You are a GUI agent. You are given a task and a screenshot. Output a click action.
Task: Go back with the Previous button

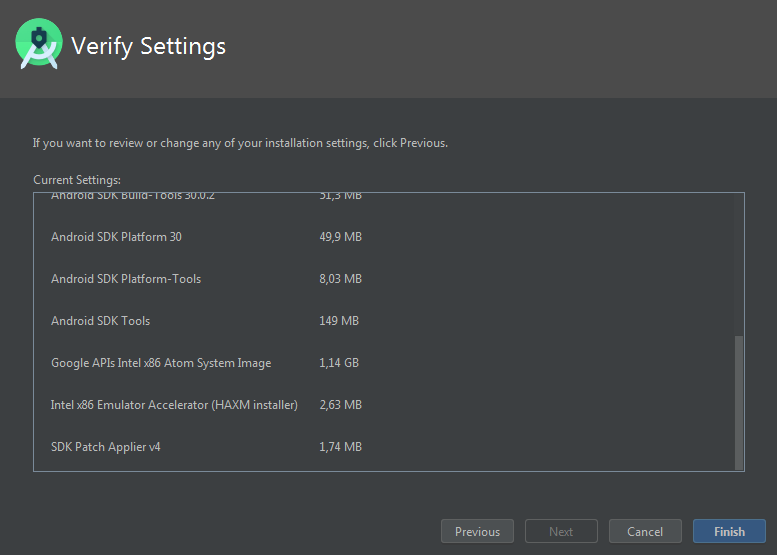click(x=477, y=531)
